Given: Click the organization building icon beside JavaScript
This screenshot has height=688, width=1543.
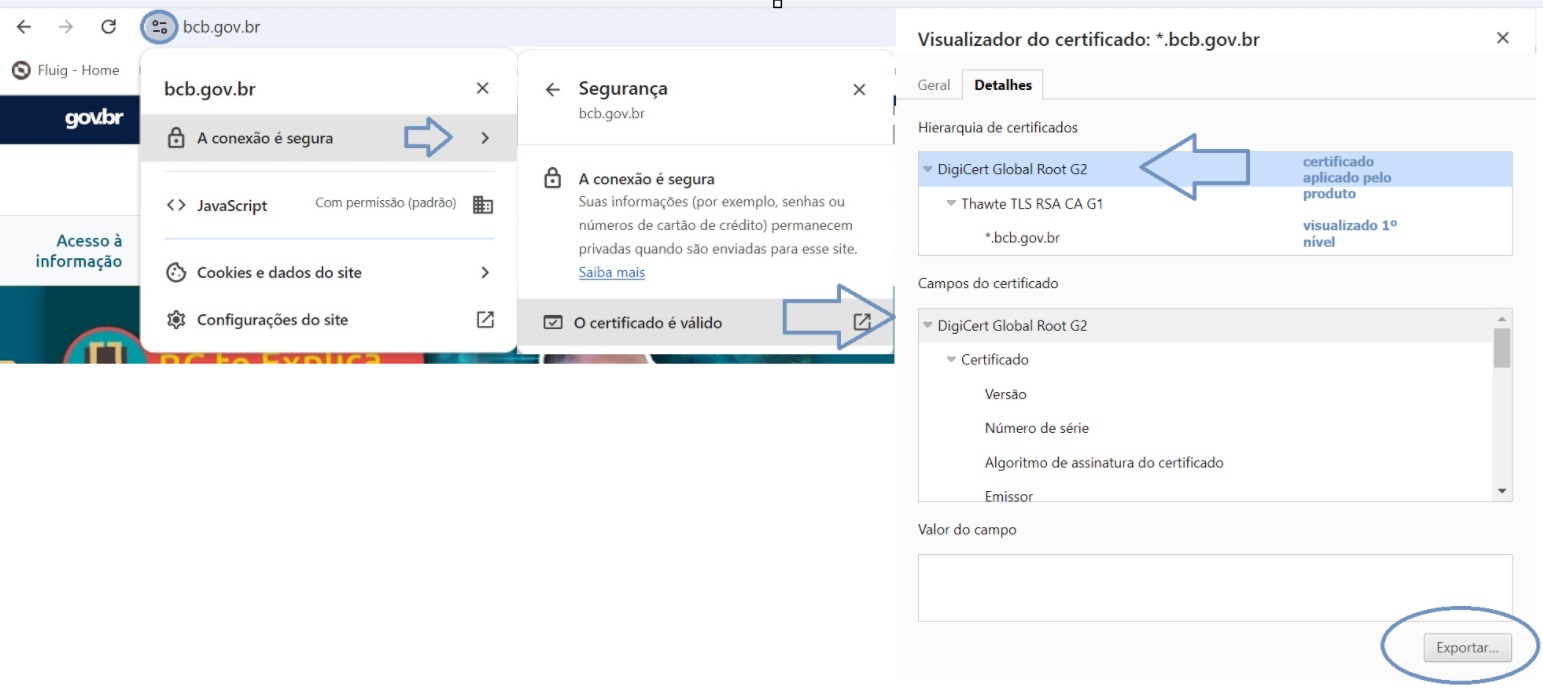Looking at the screenshot, I should 483,205.
